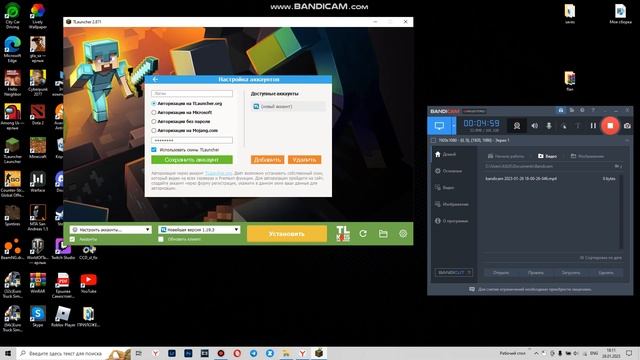Click the login field in account settings
The width and height of the screenshot is (640, 360).
(192, 93)
